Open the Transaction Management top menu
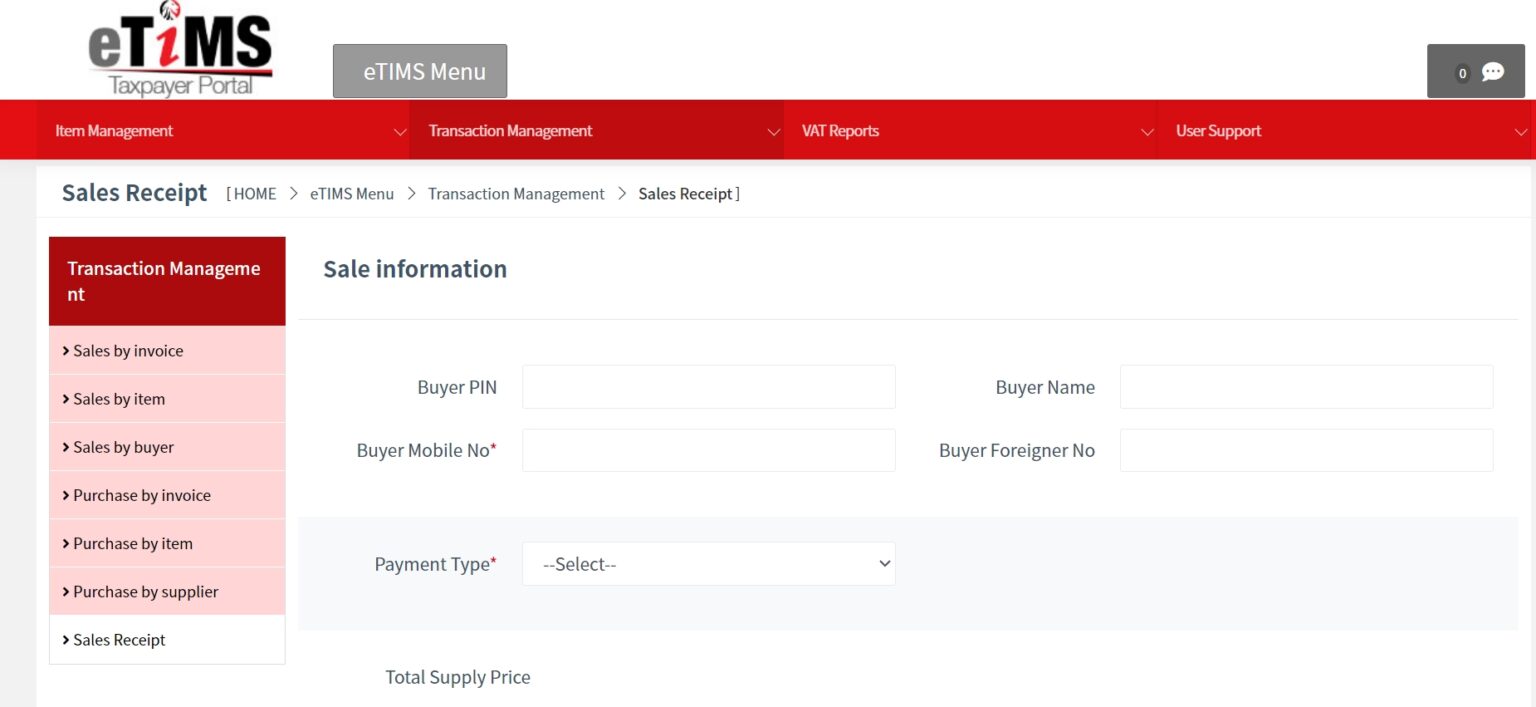 point(596,131)
